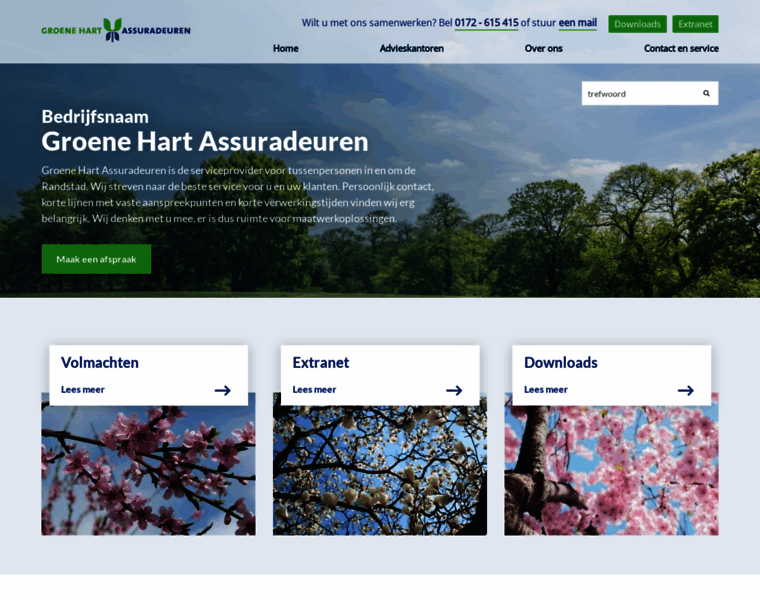
Task: Focus the trefwoord search field
Action: click(638, 93)
